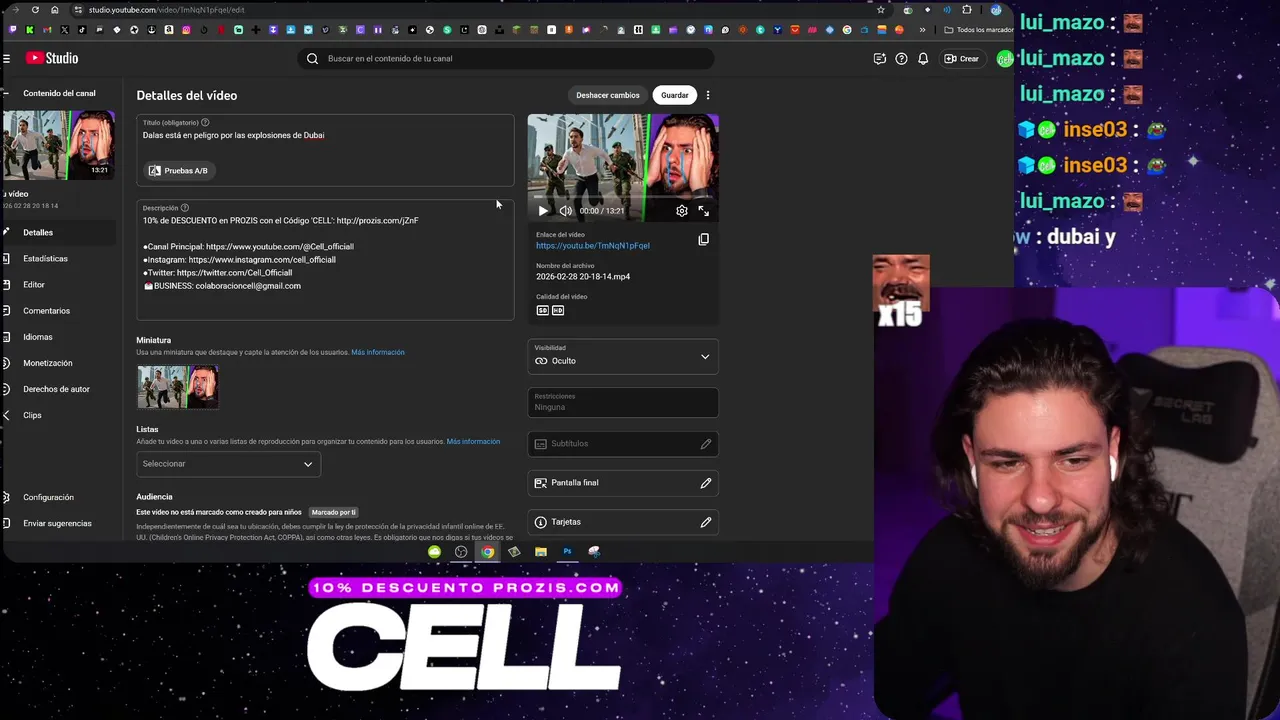The width and height of the screenshot is (1280, 720).
Task: Open the green channel avatar menu
Action: point(1004,58)
